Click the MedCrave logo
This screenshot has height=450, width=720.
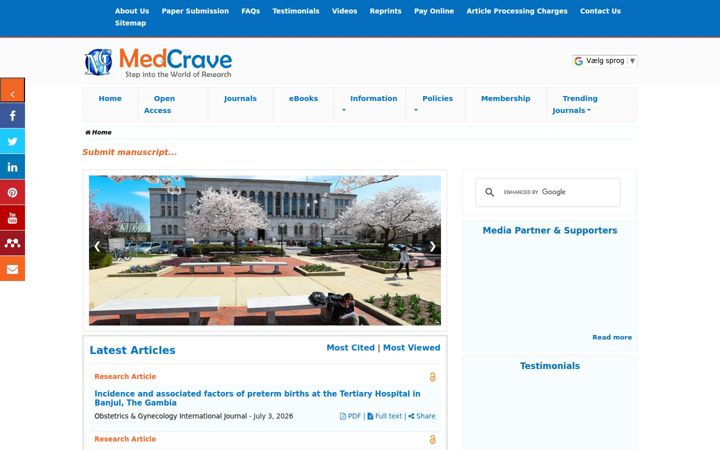point(158,62)
